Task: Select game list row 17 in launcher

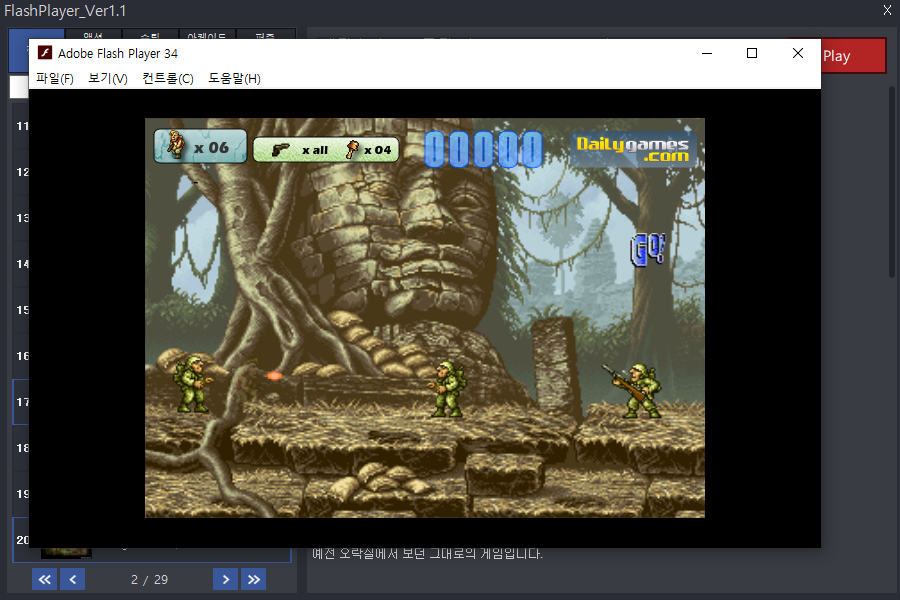Action: [x=21, y=402]
